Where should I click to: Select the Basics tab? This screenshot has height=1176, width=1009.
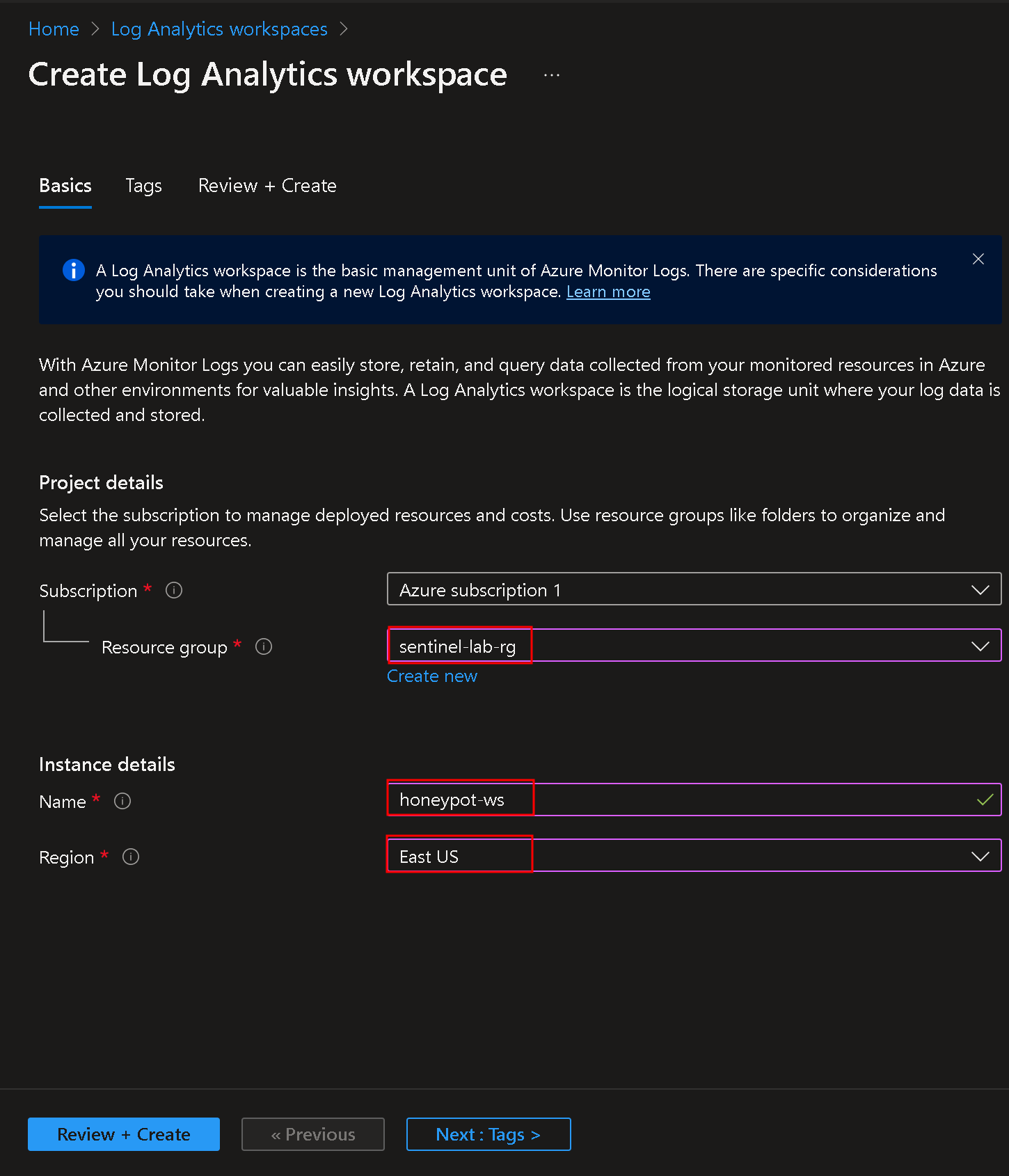click(65, 186)
